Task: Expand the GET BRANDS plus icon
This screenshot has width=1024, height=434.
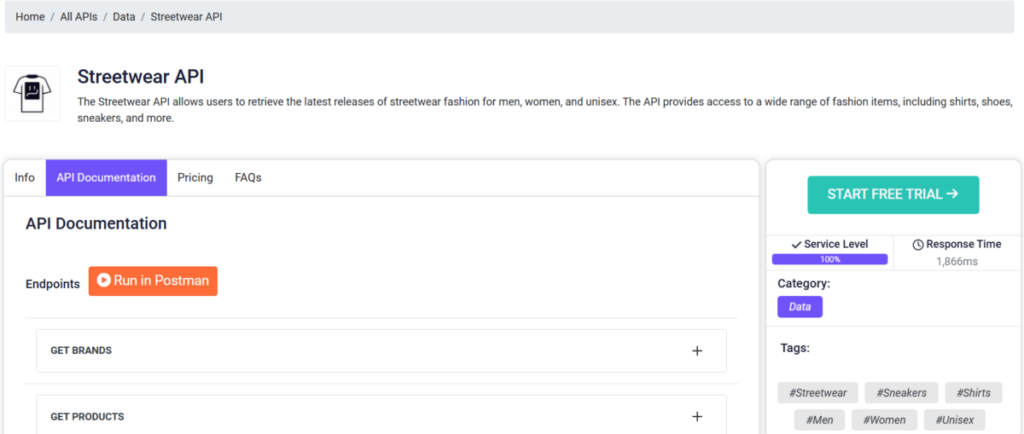Action: point(697,351)
